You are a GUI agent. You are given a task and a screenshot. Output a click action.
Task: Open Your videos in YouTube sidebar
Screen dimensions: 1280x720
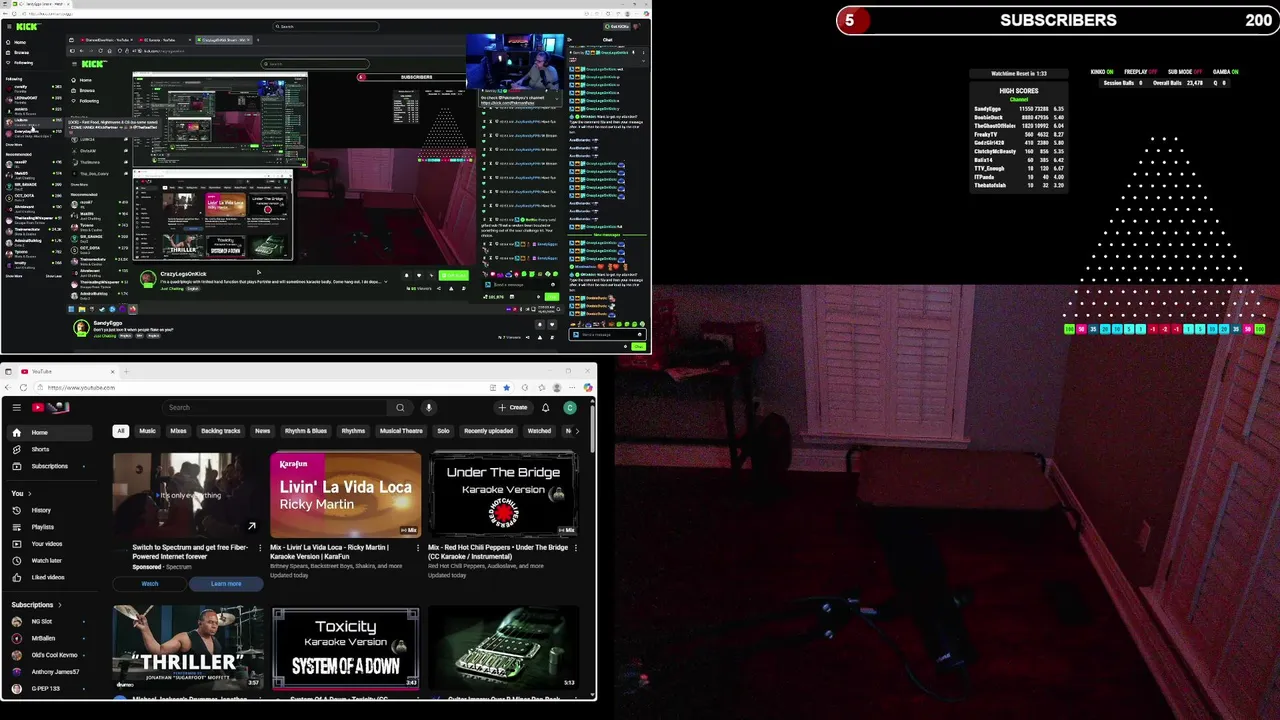tap(46, 544)
